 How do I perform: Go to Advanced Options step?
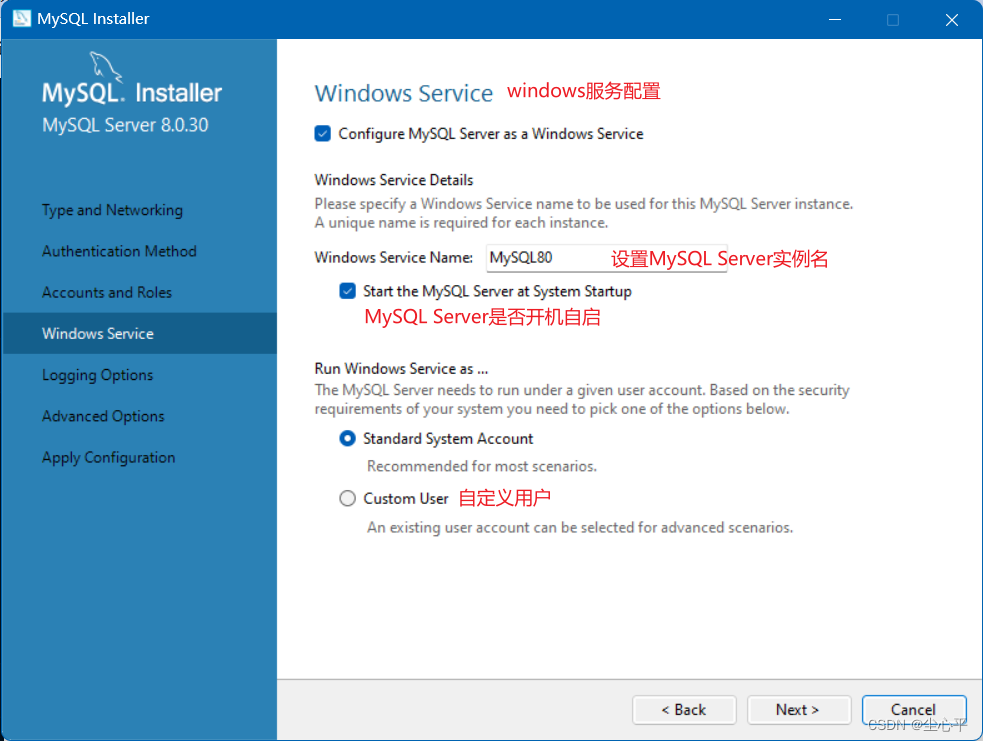tap(103, 416)
